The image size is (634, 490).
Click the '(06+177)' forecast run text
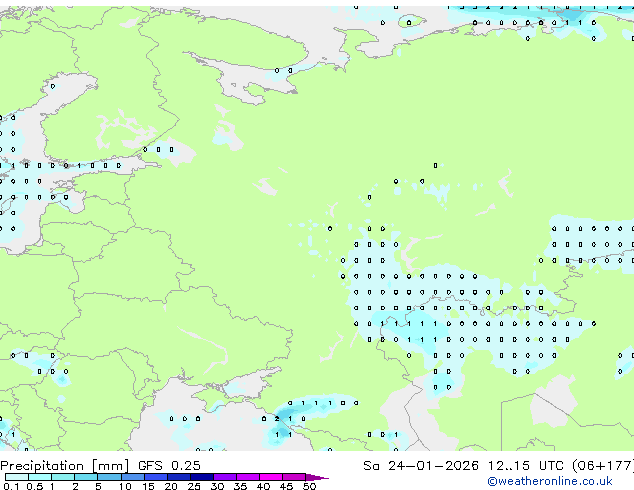pos(603,466)
